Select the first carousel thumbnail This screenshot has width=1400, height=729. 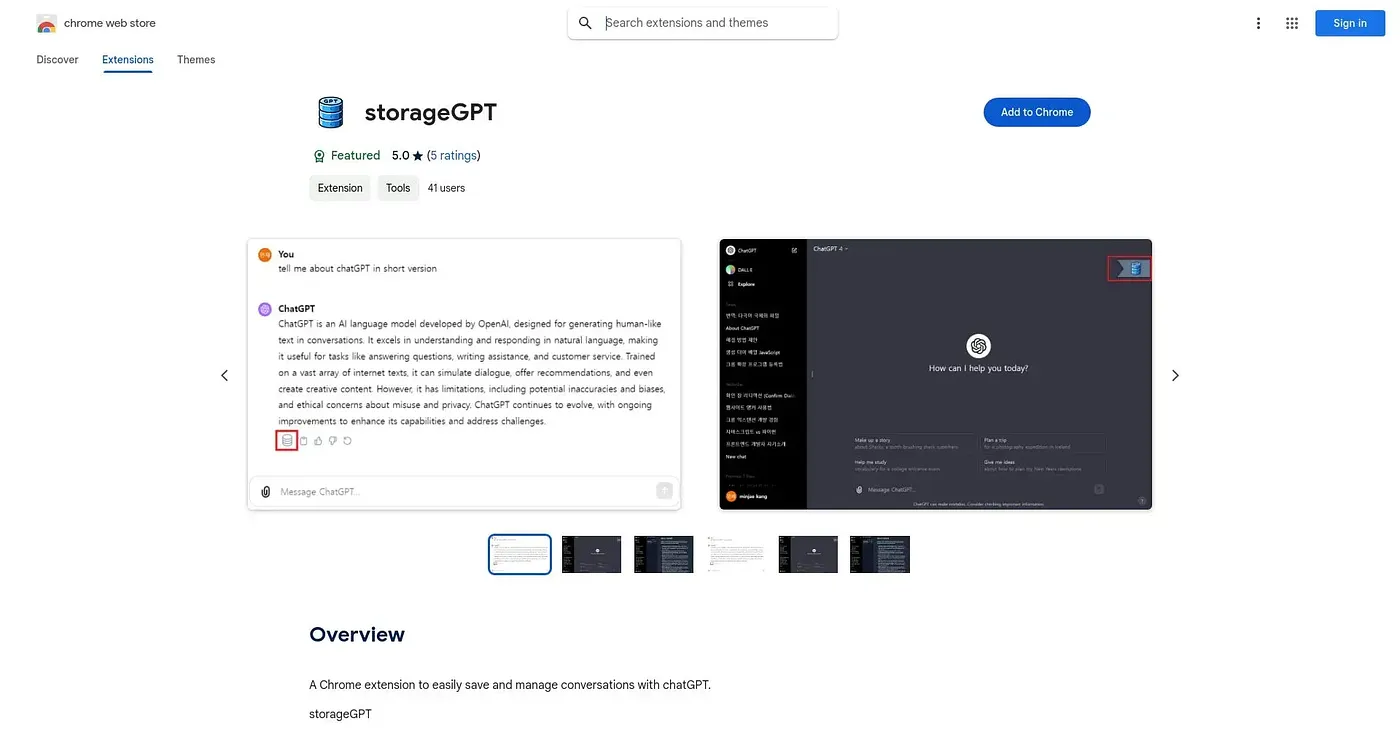[520, 554]
